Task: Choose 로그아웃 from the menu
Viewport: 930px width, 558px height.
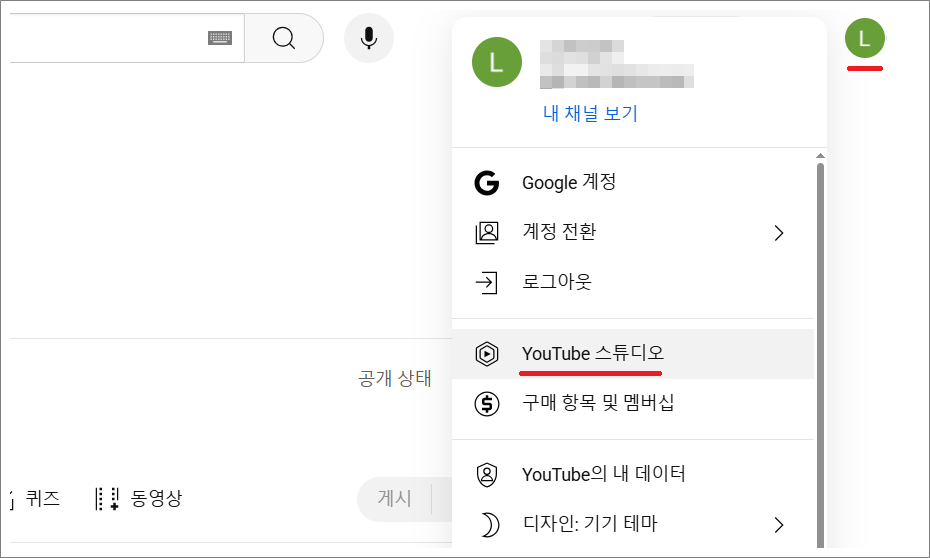Action: 633,282
